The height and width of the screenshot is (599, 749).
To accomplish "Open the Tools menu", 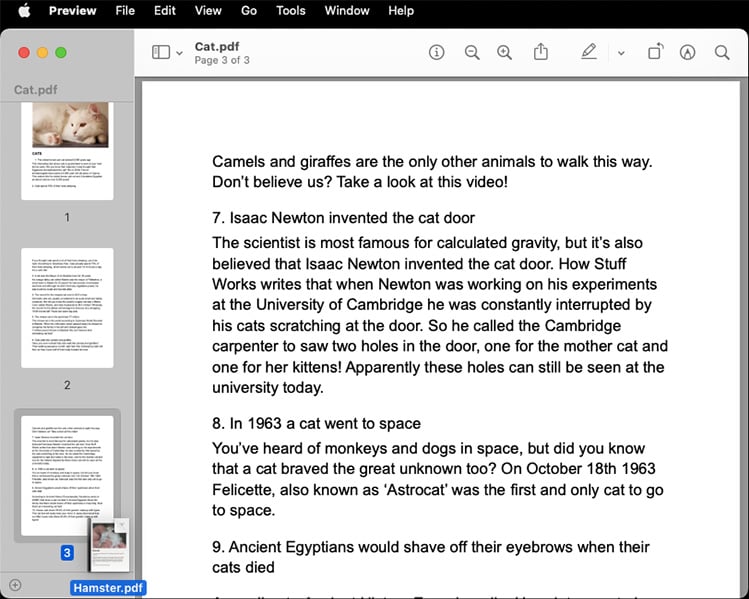I will 291,11.
